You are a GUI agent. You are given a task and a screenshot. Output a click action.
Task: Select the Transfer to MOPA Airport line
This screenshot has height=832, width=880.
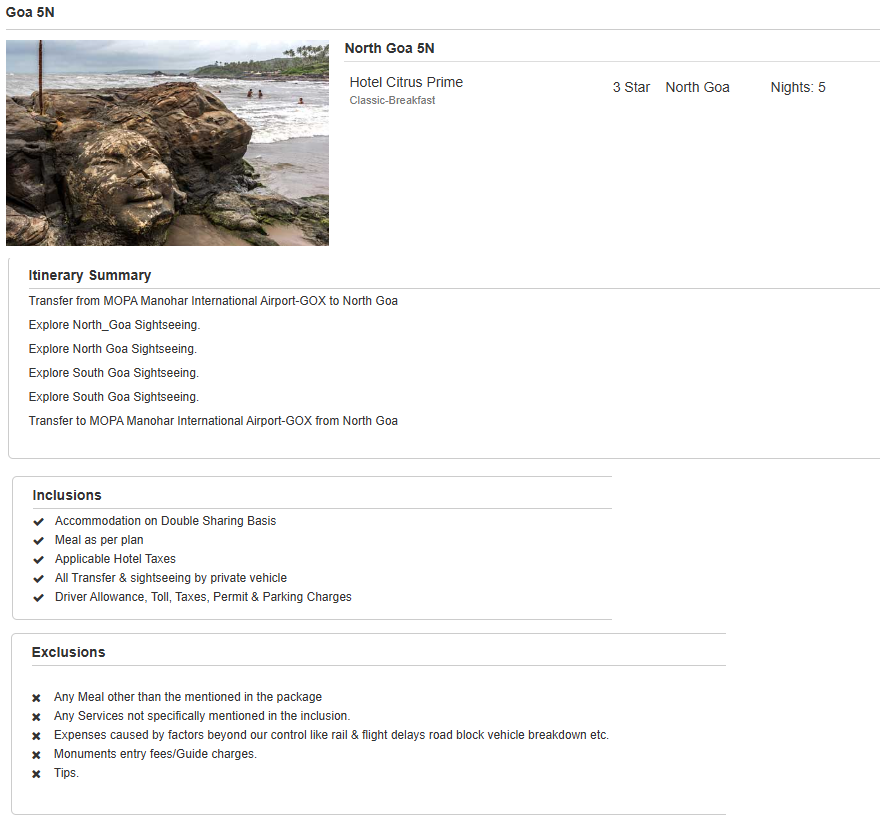213,420
